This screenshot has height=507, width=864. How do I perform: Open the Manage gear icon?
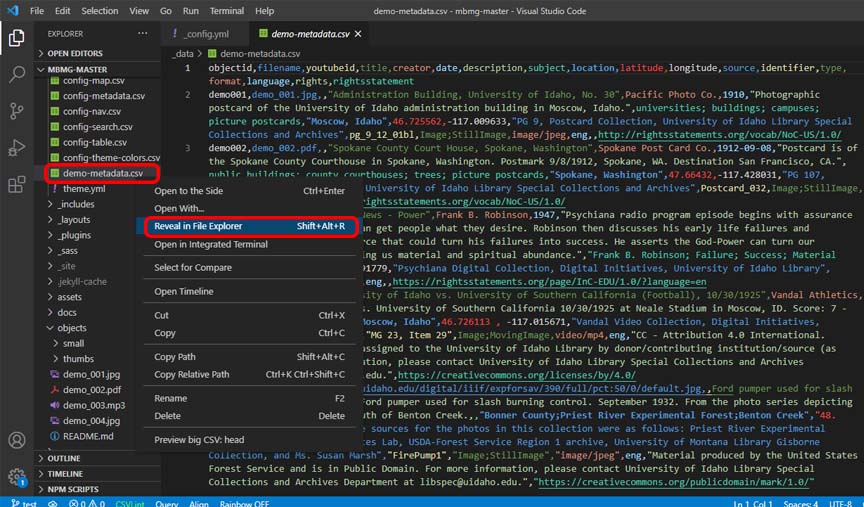pyautogui.click(x=17, y=476)
